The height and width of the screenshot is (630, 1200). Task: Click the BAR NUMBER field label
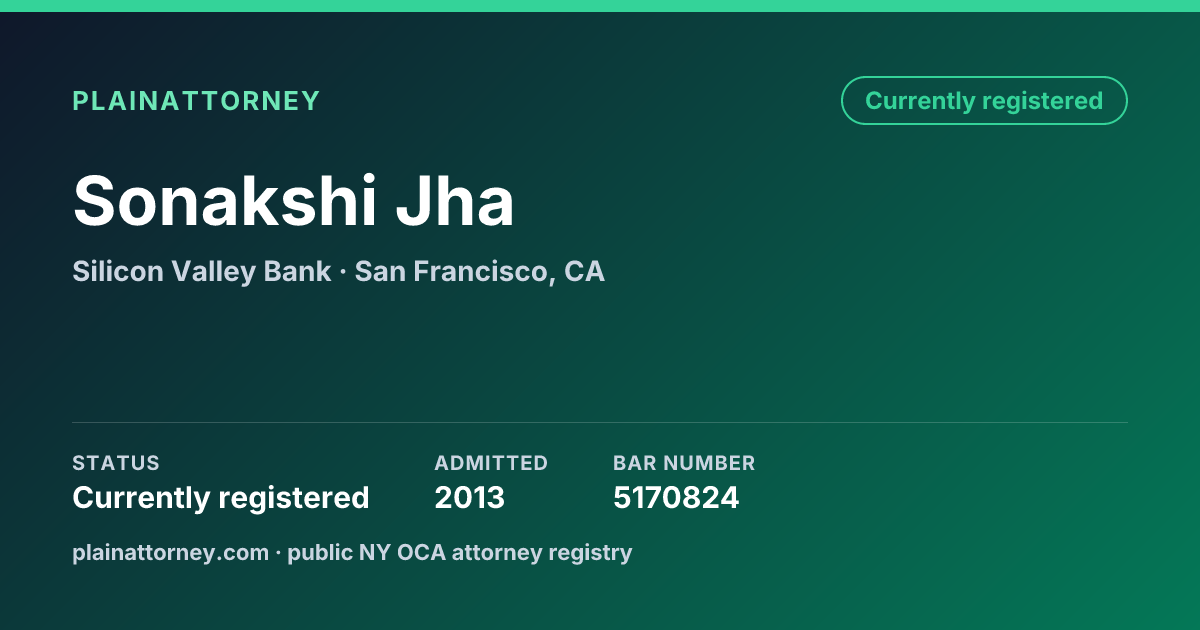tap(684, 463)
